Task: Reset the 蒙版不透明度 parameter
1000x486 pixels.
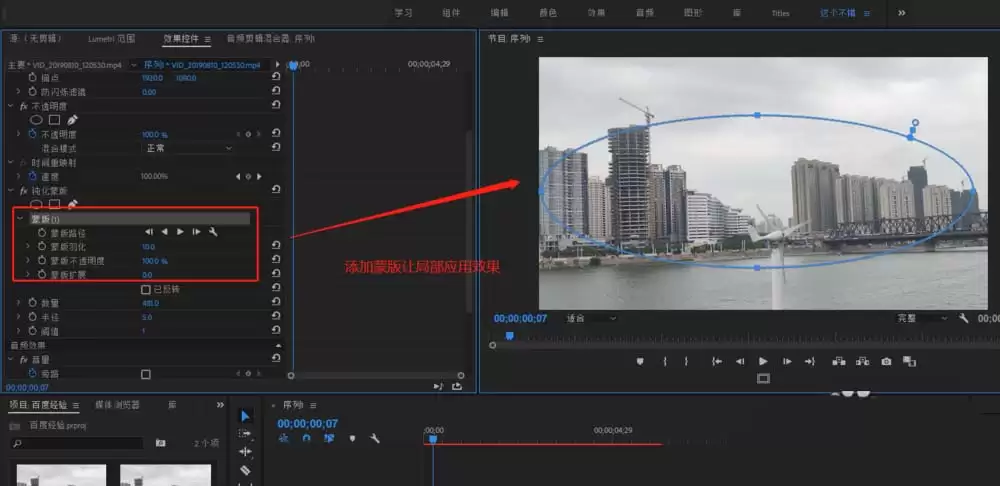Action: click(276, 260)
